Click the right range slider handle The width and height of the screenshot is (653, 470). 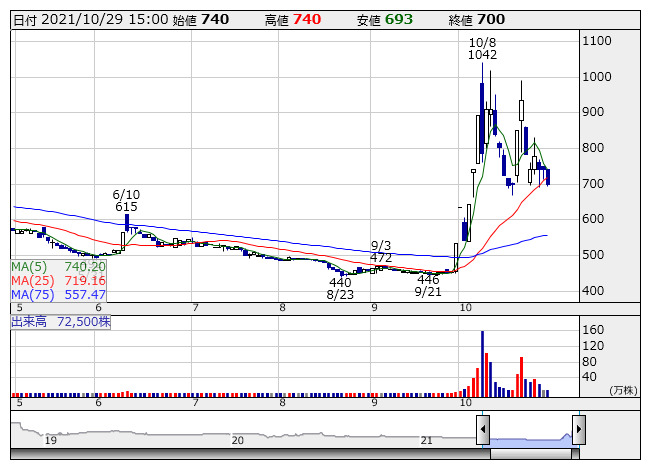click(x=578, y=430)
